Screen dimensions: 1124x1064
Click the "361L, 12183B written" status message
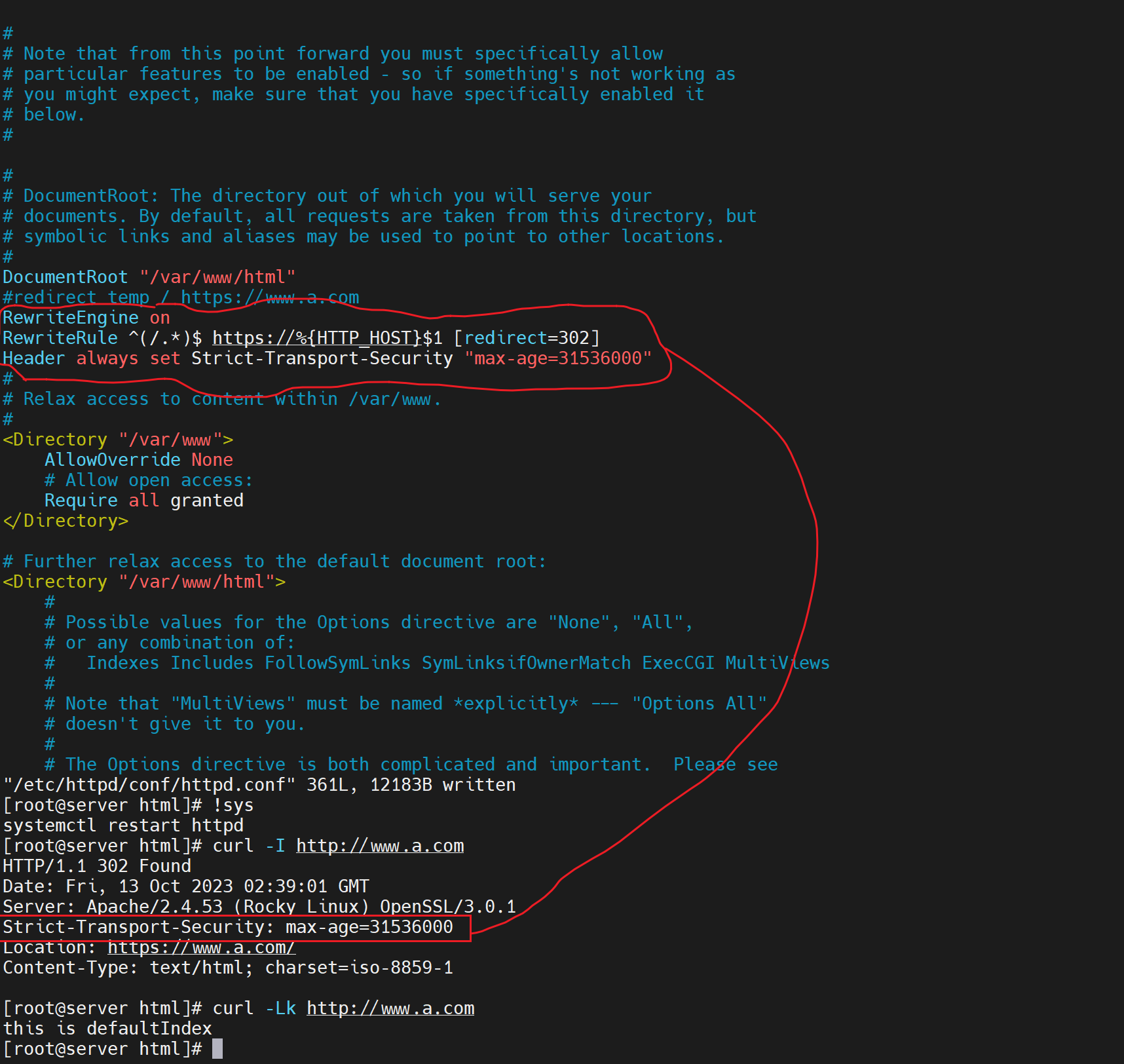coord(411,785)
